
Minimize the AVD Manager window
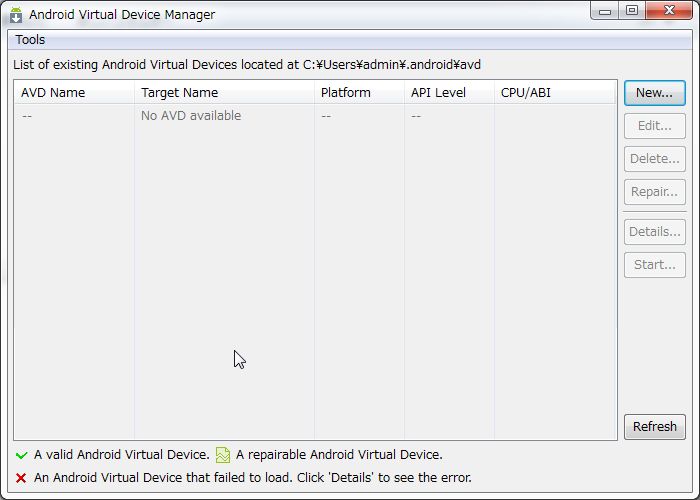click(x=605, y=11)
